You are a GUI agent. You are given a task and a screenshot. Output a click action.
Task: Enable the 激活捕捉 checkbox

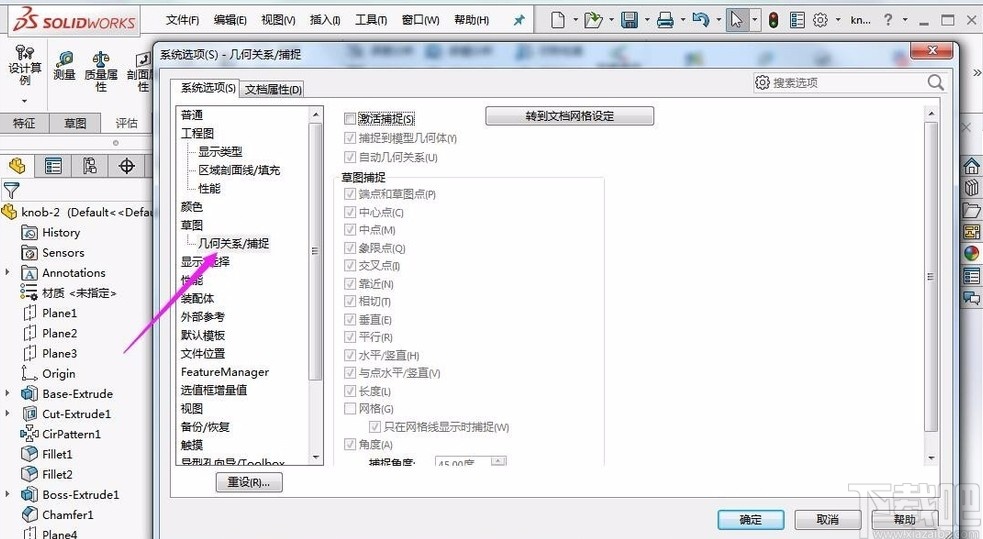click(x=350, y=118)
